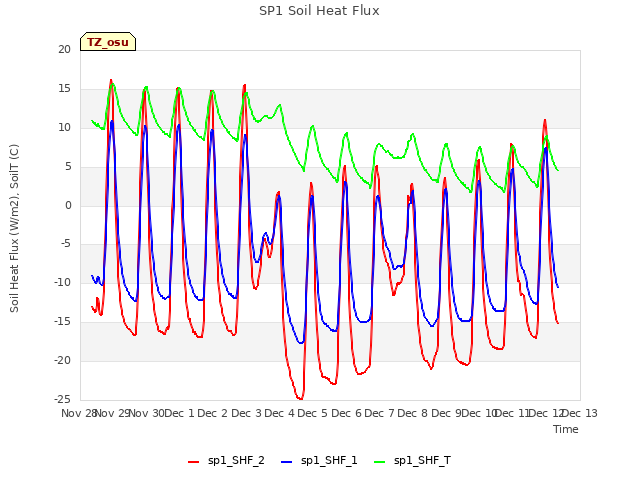Click the 5 y-axis tick label
The width and height of the screenshot is (640, 480).
[x=68, y=167]
